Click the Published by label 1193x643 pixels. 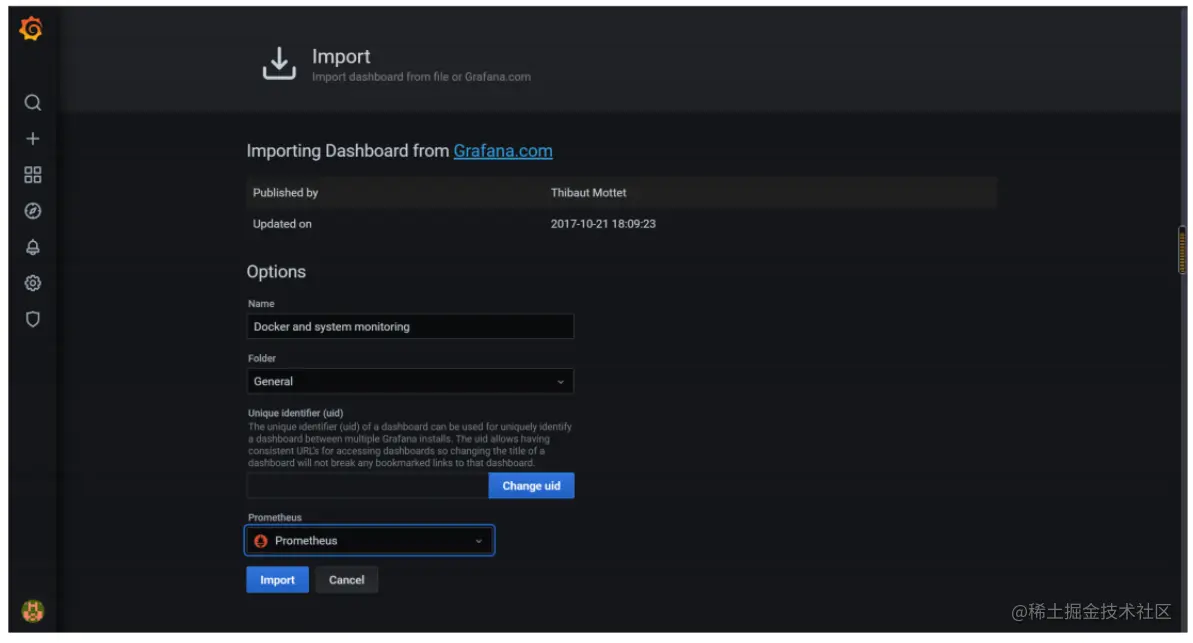(285, 193)
